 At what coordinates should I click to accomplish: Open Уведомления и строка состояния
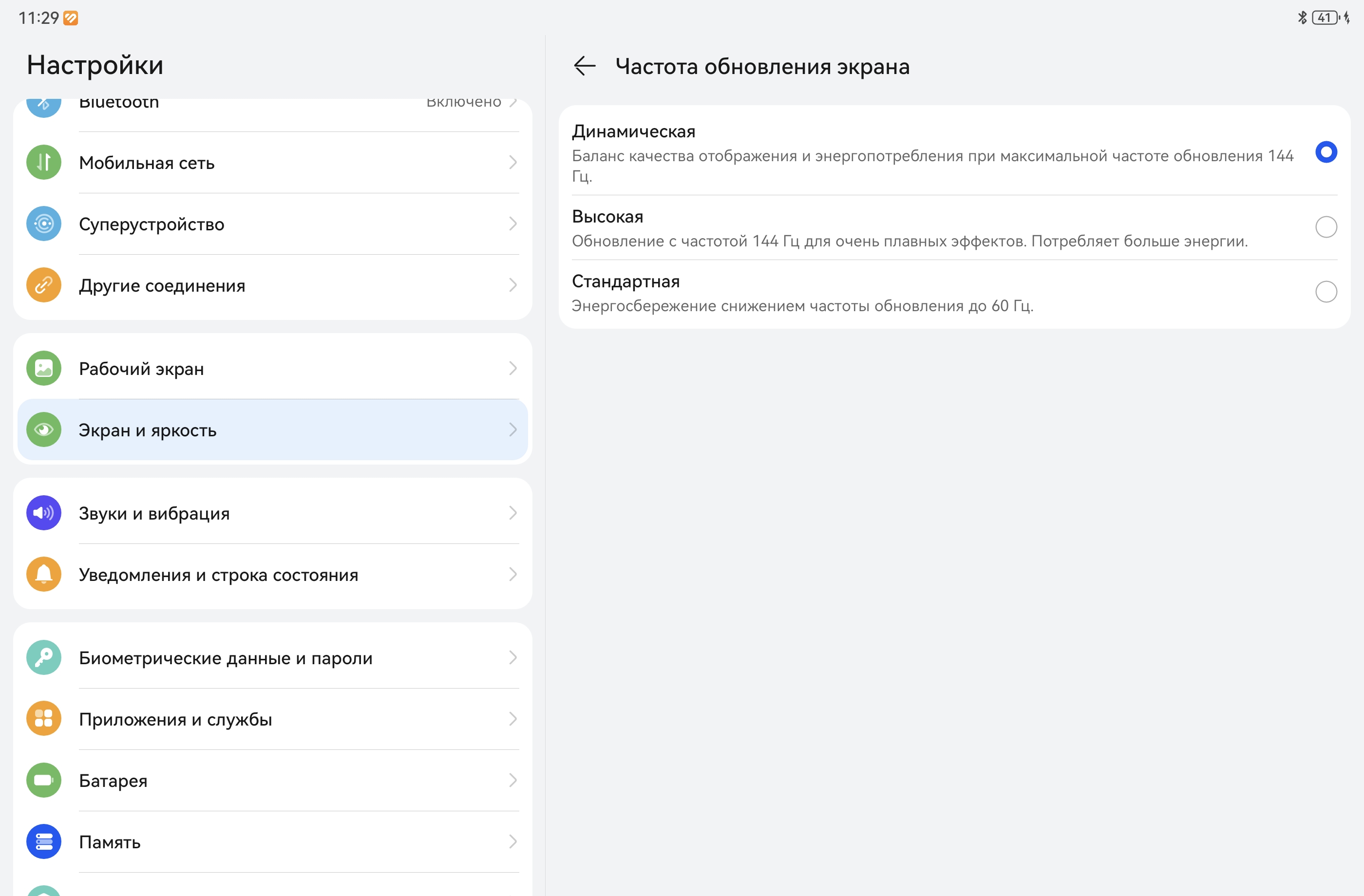click(x=272, y=575)
